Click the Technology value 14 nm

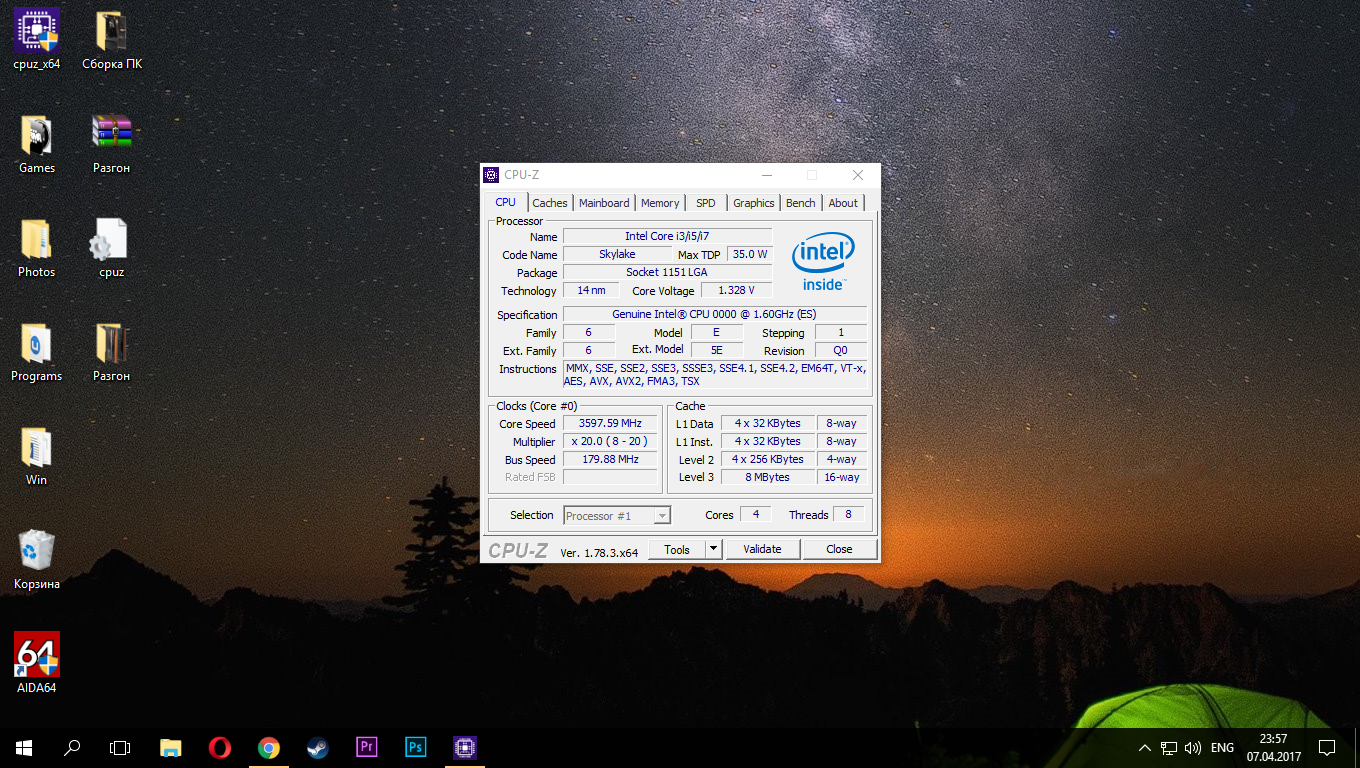click(x=591, y=290)
